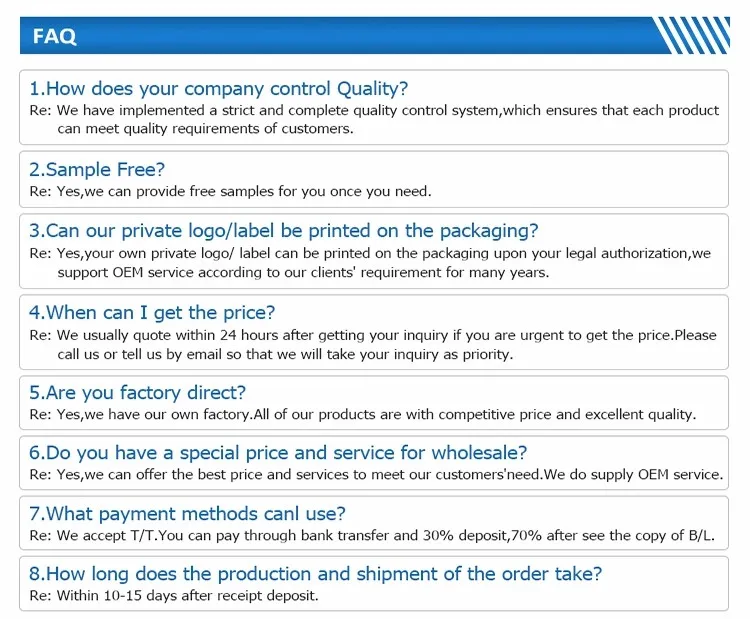Expand question 3 about private logo/label printing

click(283, 232)
